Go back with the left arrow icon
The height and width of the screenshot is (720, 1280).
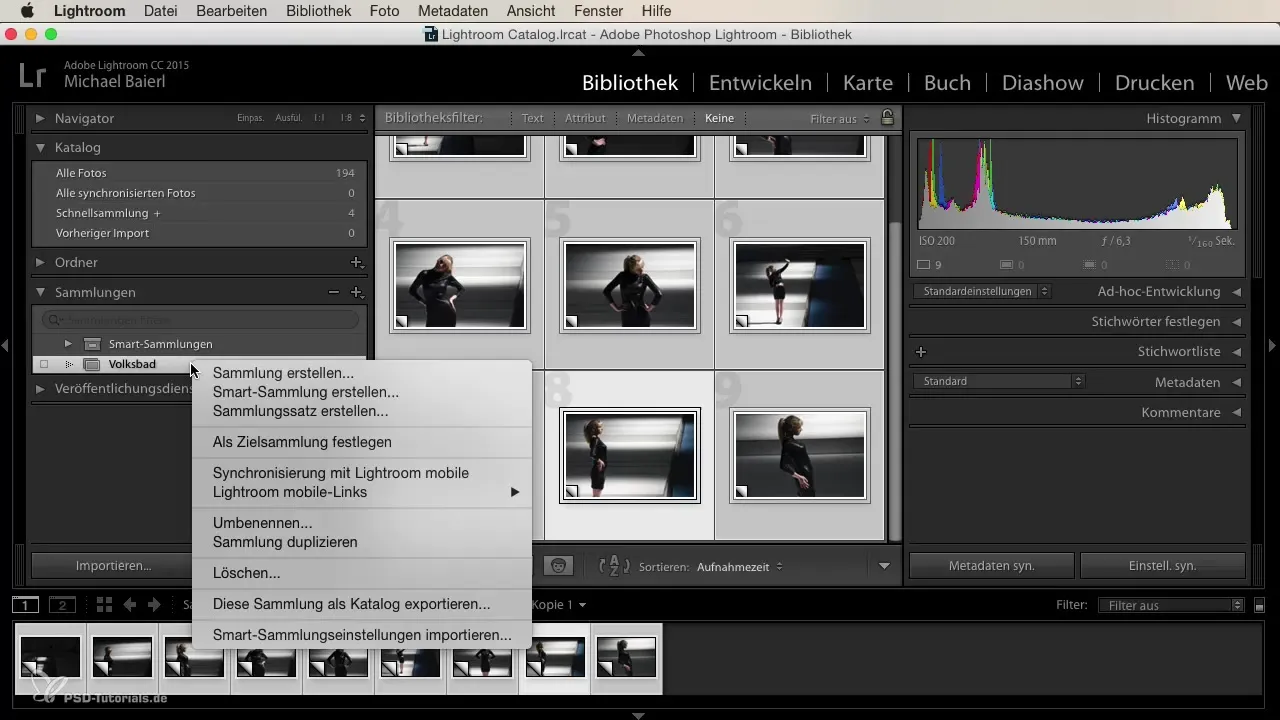click(130, 605)
